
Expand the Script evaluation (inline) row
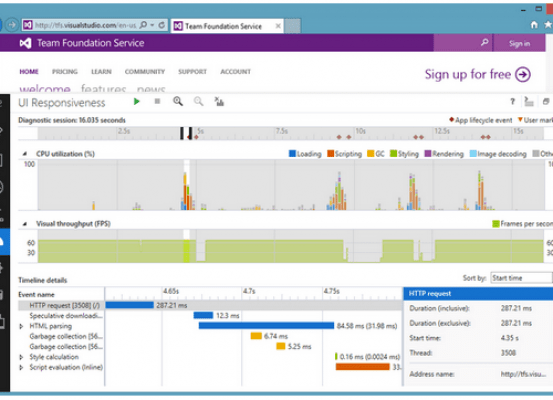21,367
